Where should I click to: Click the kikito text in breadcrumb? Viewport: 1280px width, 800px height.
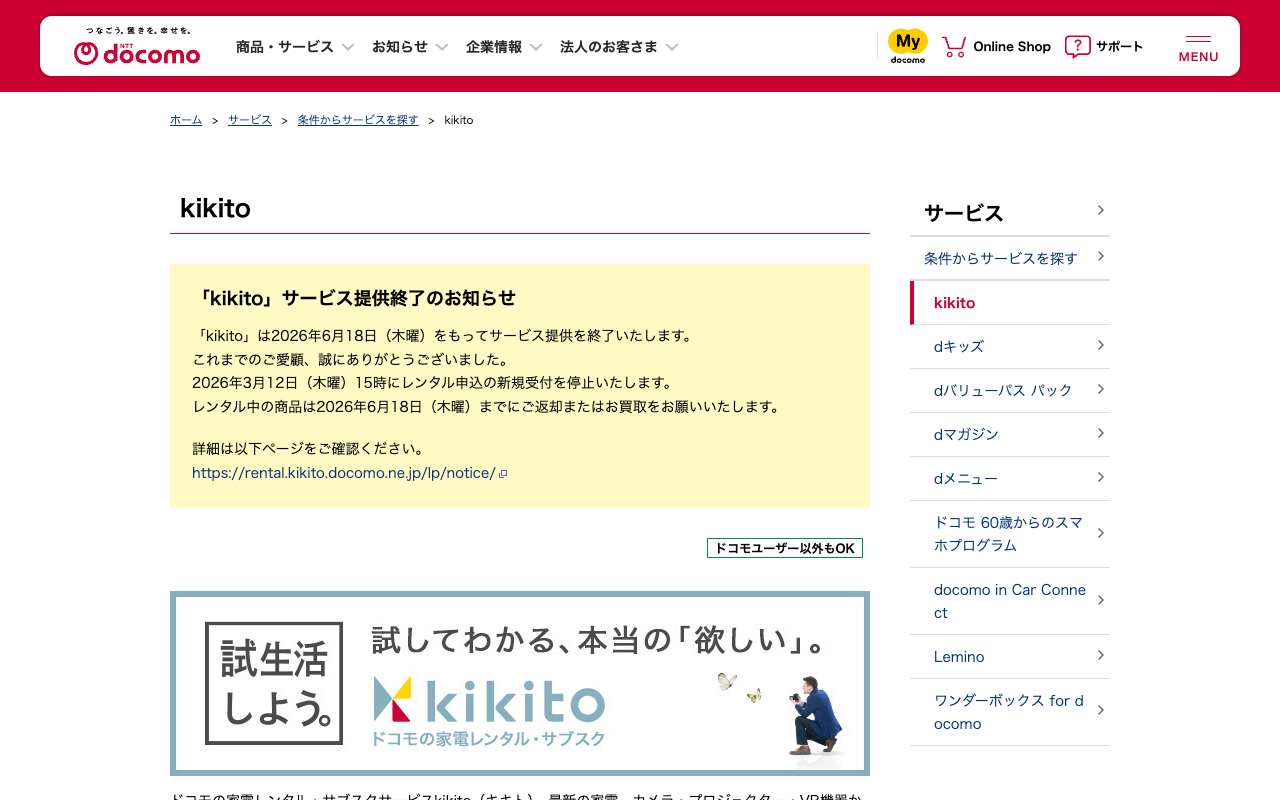click(459, 120)
